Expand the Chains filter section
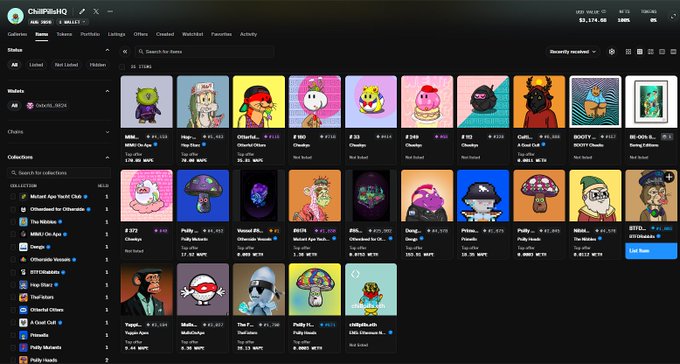The width and height of the screenshot is (680, 364). (x=107, y=132)
